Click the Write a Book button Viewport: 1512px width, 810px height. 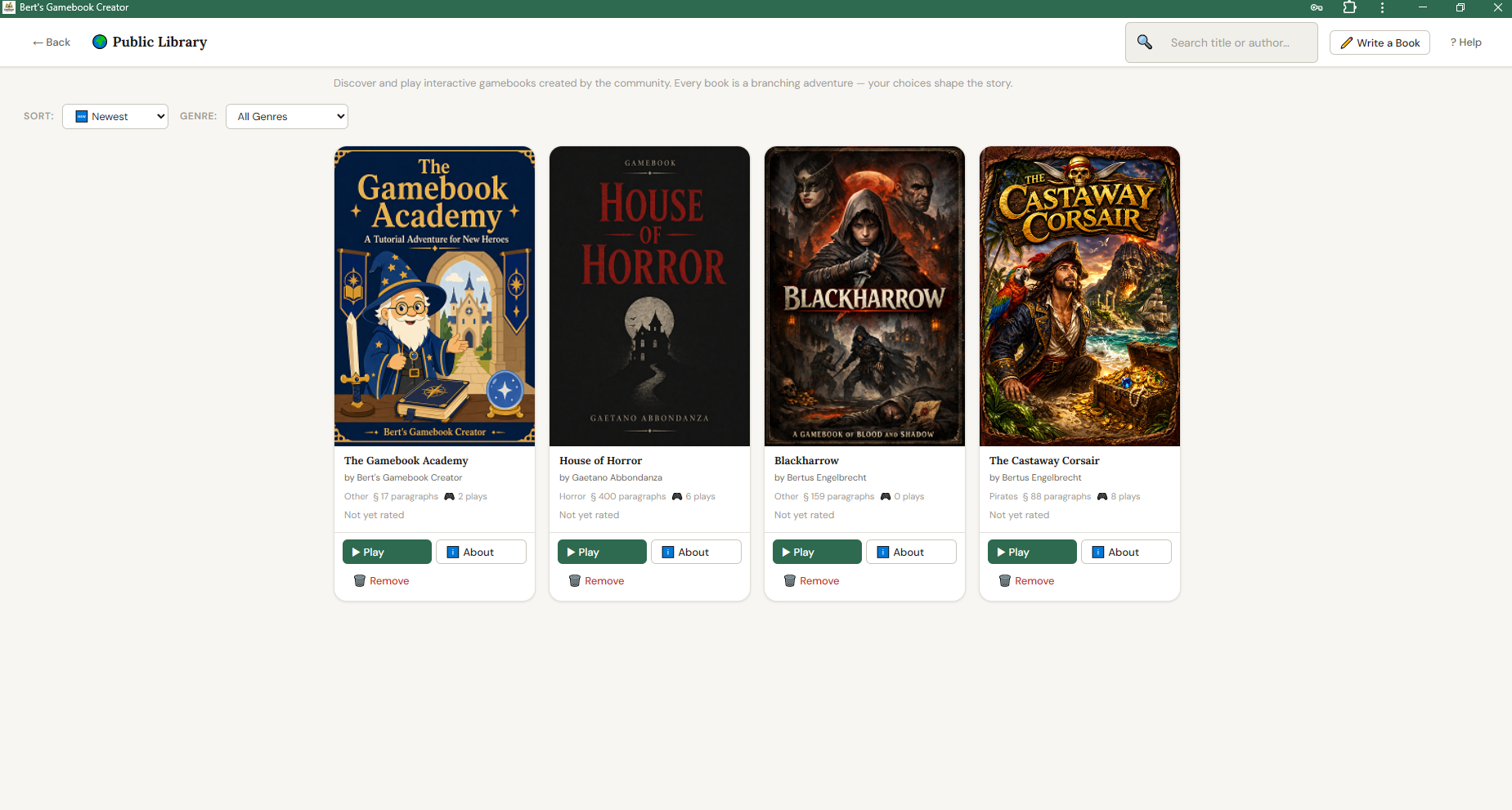(1380, 42)
